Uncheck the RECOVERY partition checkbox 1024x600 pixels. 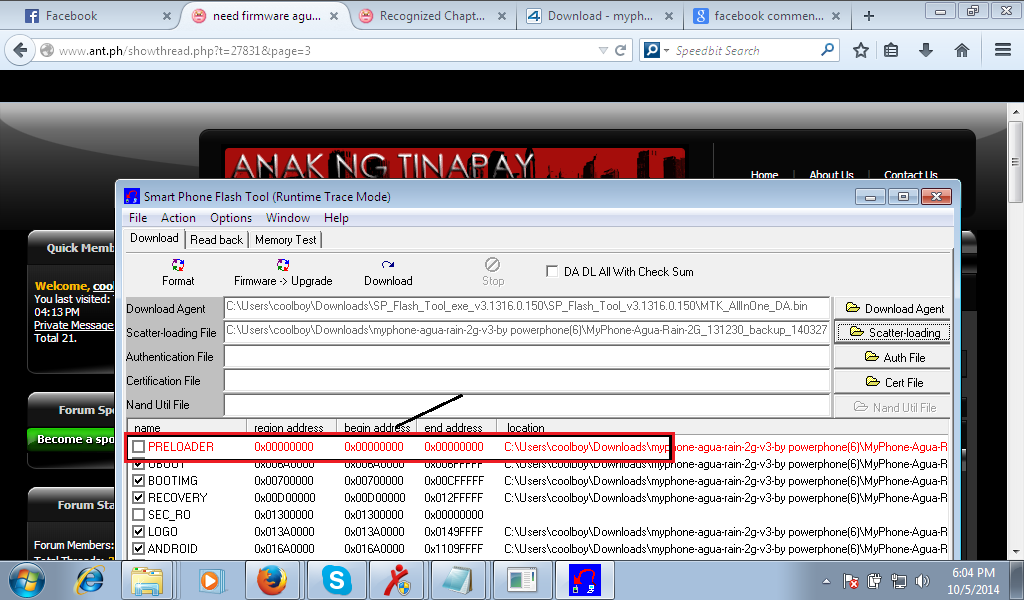tap(139, 498)
